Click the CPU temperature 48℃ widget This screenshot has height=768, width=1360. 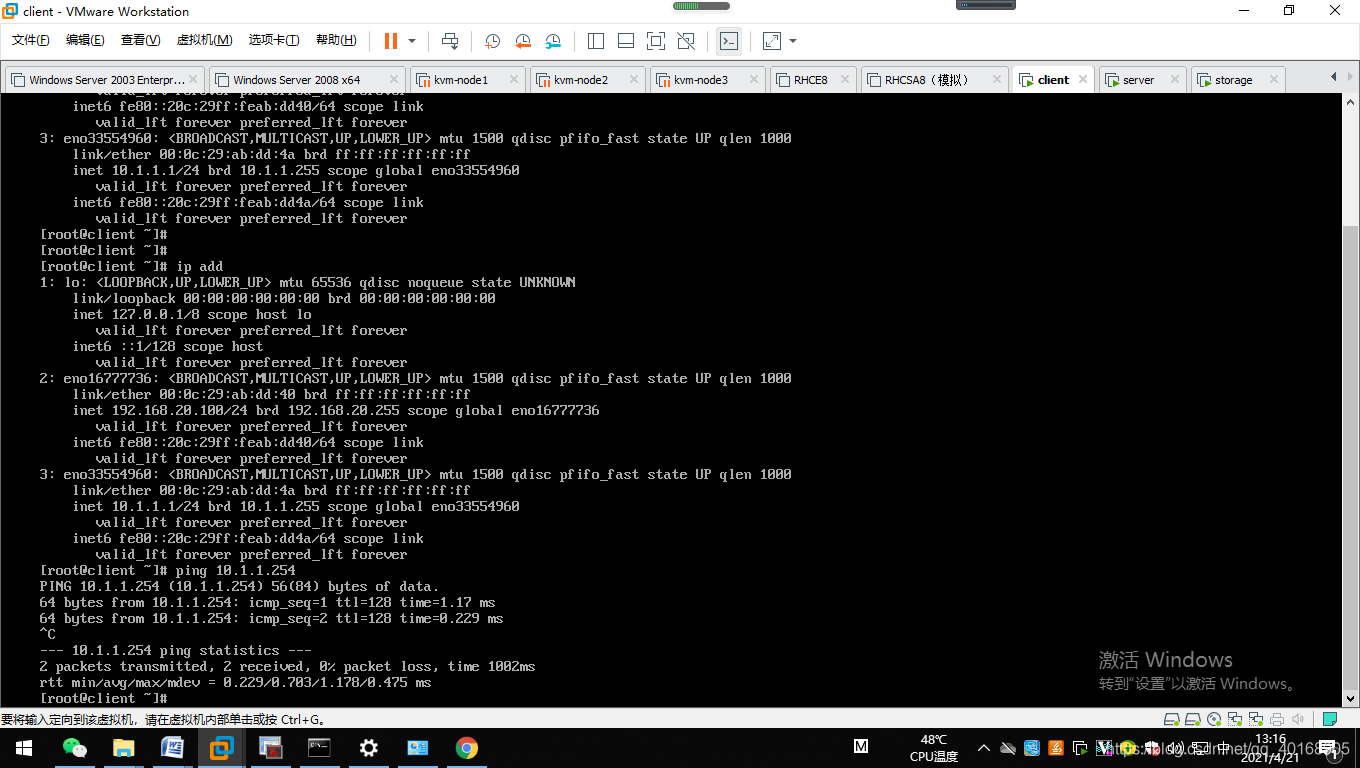934,748
